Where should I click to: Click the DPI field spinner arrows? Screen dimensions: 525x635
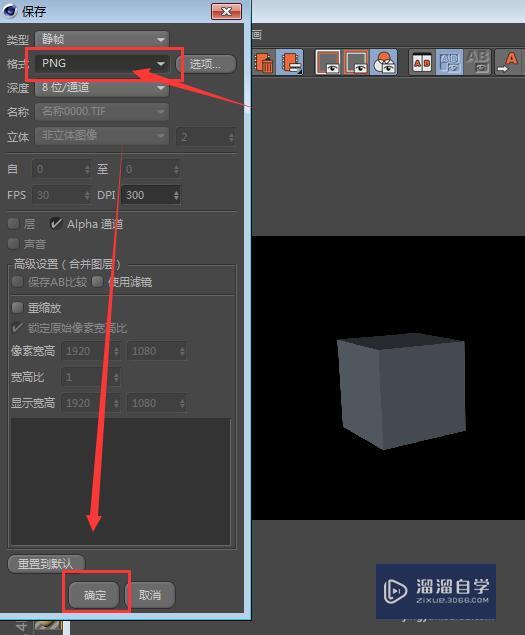tap(176, 195)
